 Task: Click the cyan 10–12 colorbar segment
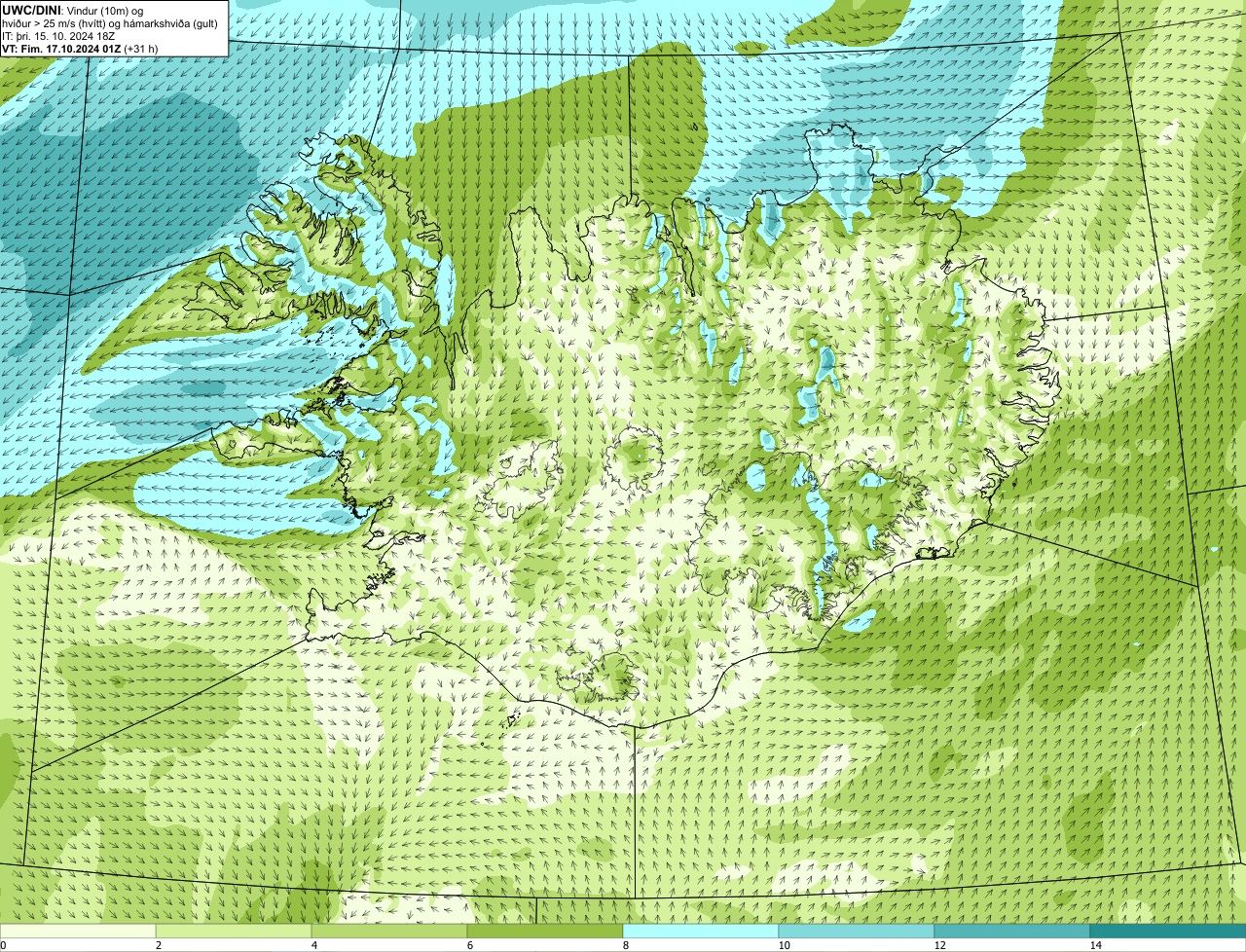coord(857,931)
